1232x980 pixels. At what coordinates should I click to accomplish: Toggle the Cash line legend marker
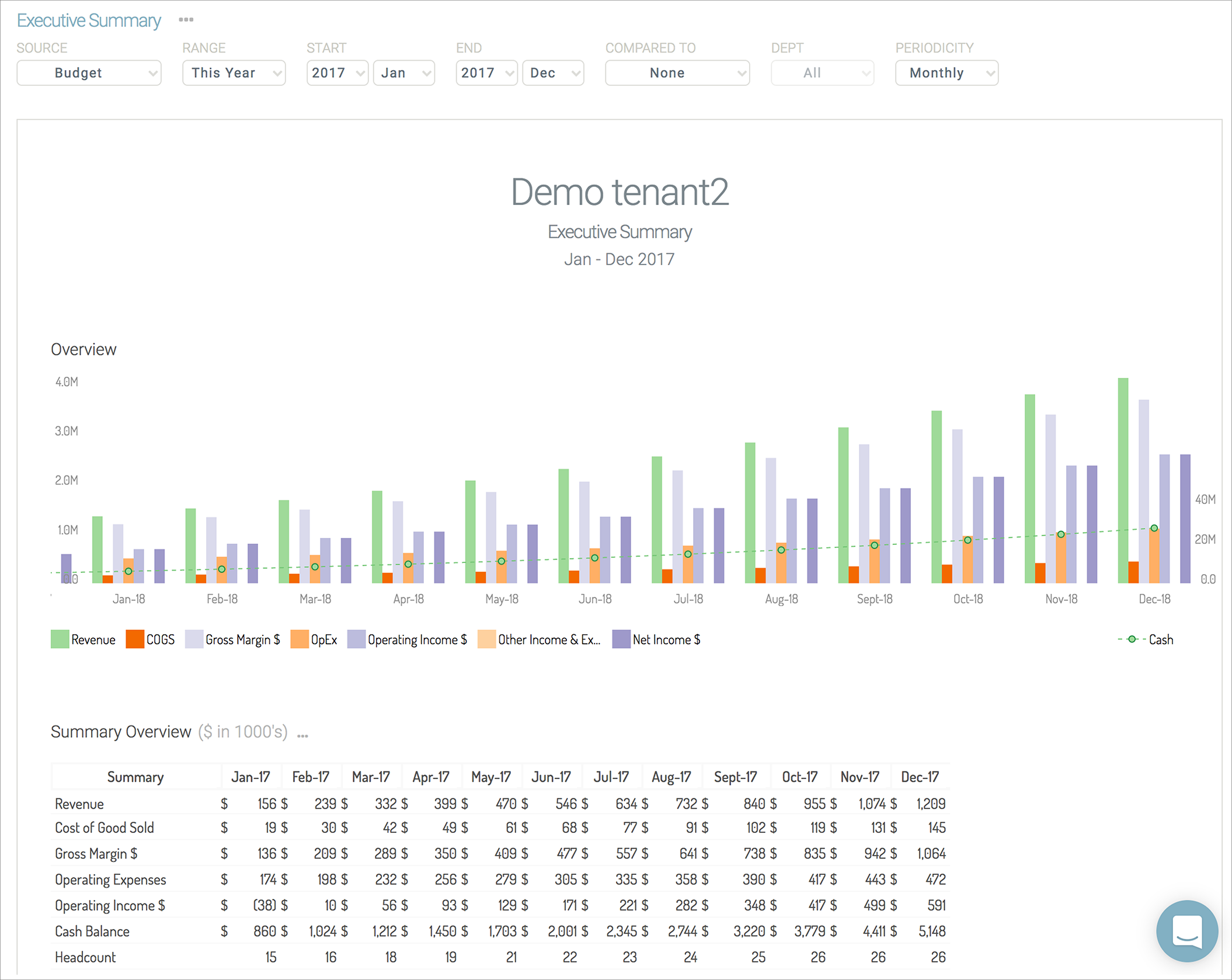[x=1132, y=640]
